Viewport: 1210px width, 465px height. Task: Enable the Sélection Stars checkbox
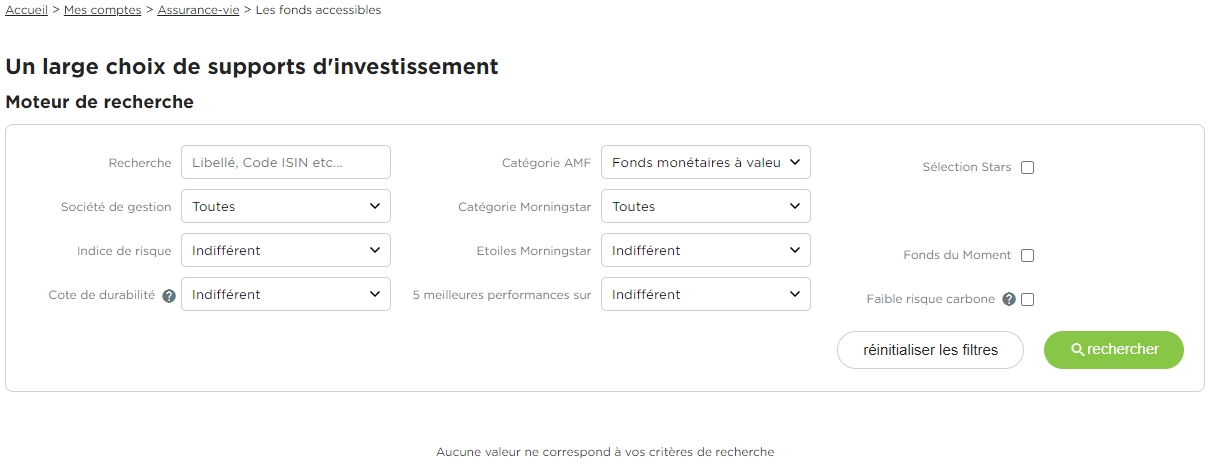1027,168
